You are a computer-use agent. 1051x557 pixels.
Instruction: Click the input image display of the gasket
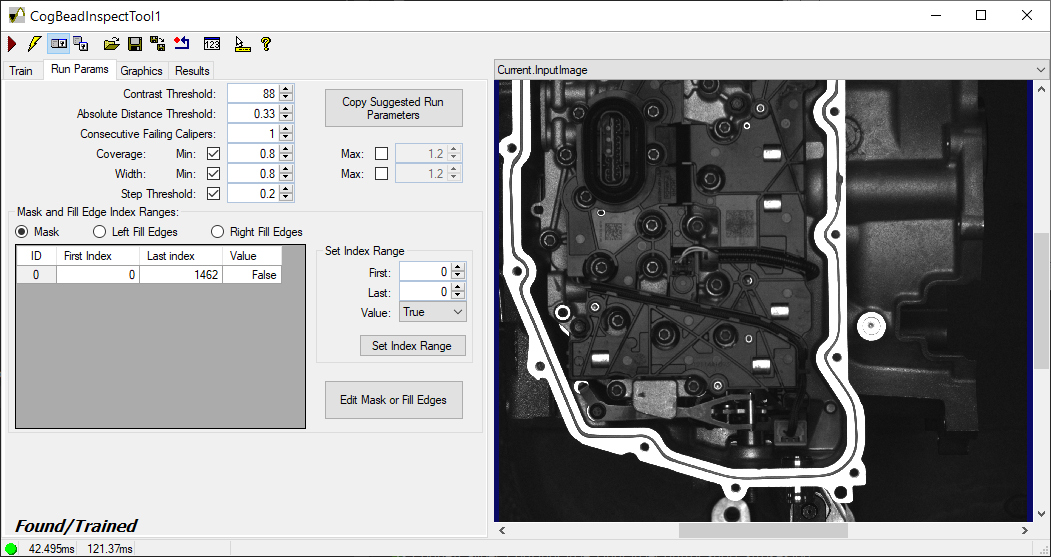[x=763, y=300]
